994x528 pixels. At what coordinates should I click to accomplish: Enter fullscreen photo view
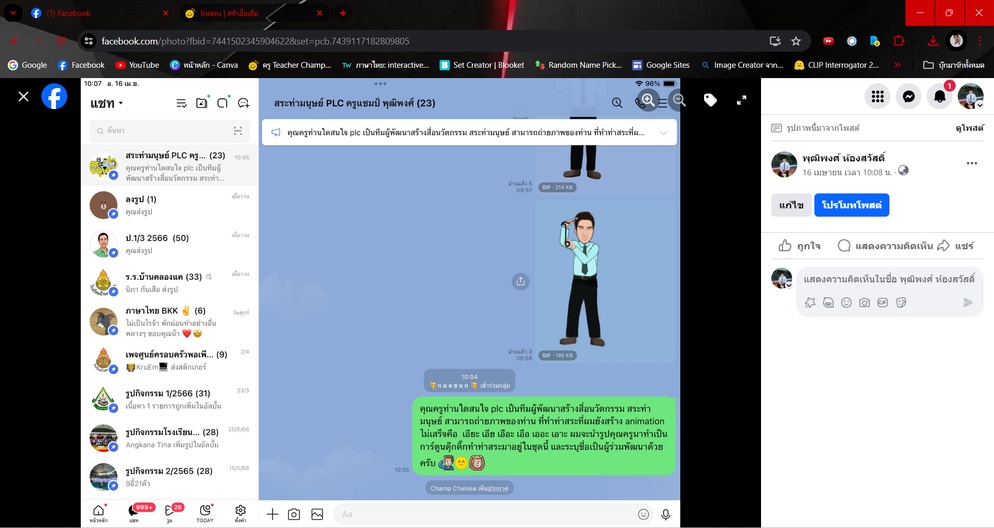(x=741, y=100)
